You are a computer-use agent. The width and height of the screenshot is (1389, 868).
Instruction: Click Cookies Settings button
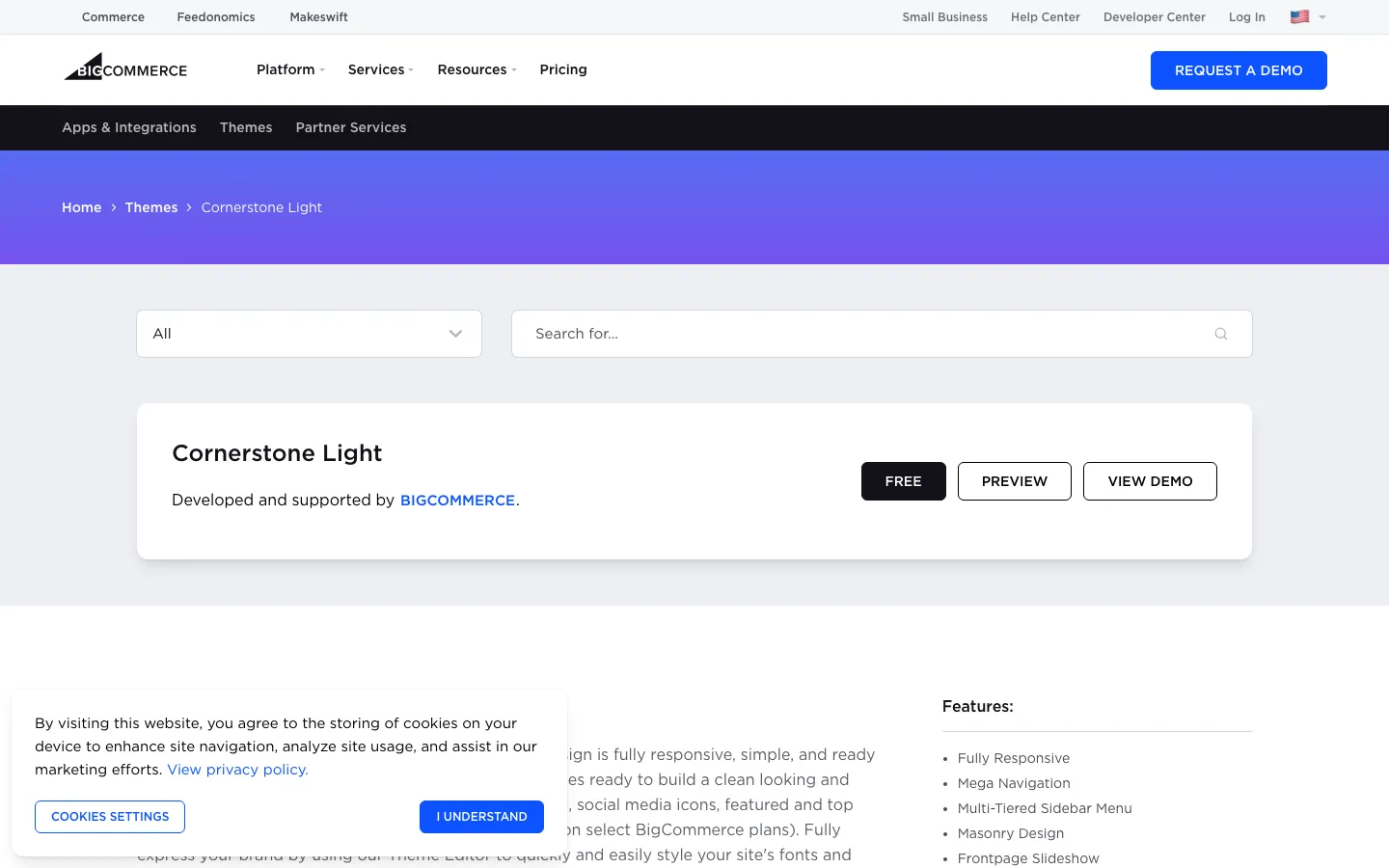pyautogui.click(x=110, y=817)
